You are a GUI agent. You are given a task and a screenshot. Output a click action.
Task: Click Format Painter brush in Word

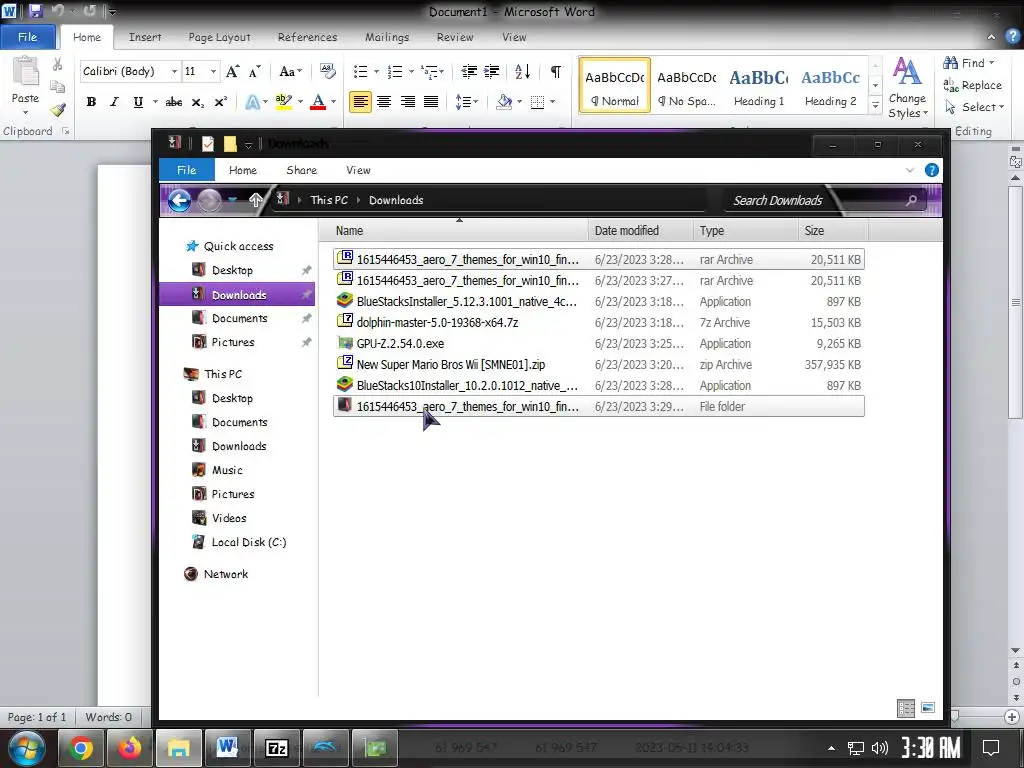pos(58,110)
